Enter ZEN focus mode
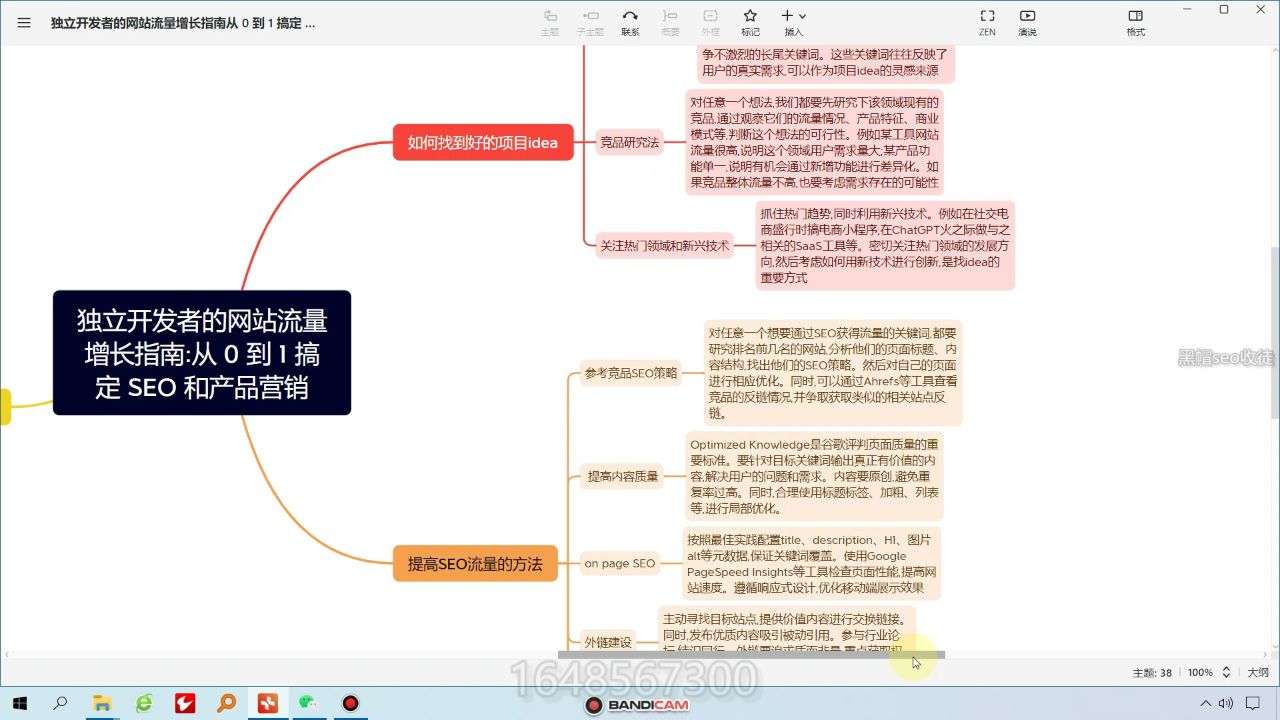 click(987, 20)
